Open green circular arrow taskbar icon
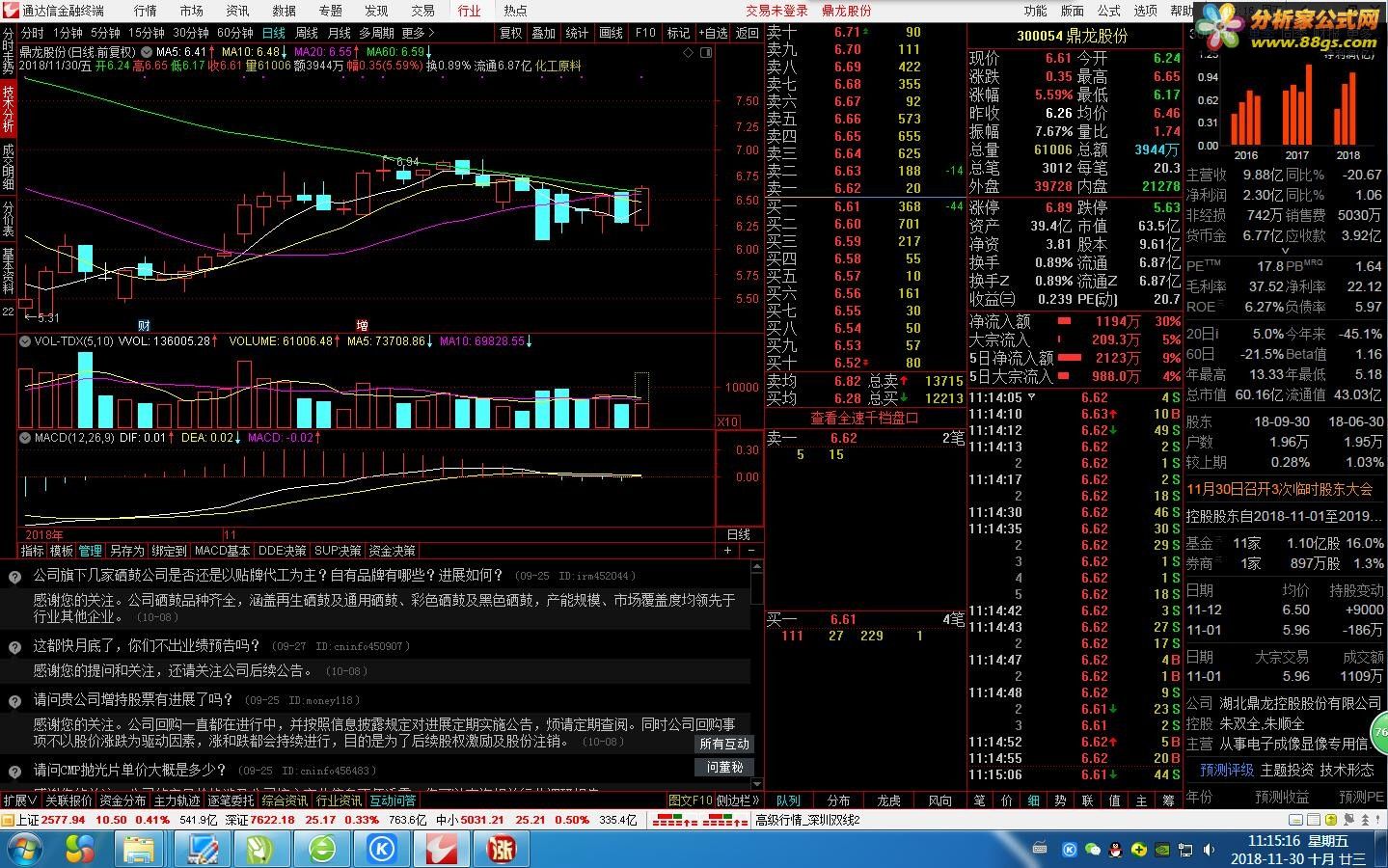The height and width of the screenshot is (868, 1388). tap(322, 849)
